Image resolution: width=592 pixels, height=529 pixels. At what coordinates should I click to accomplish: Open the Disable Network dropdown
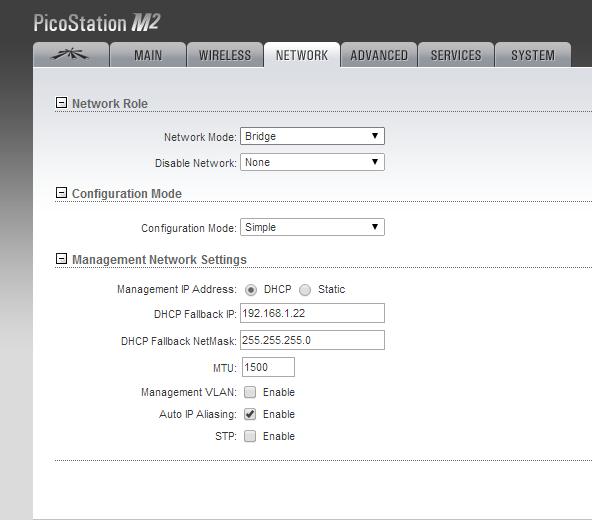click(x=312, y=162)
